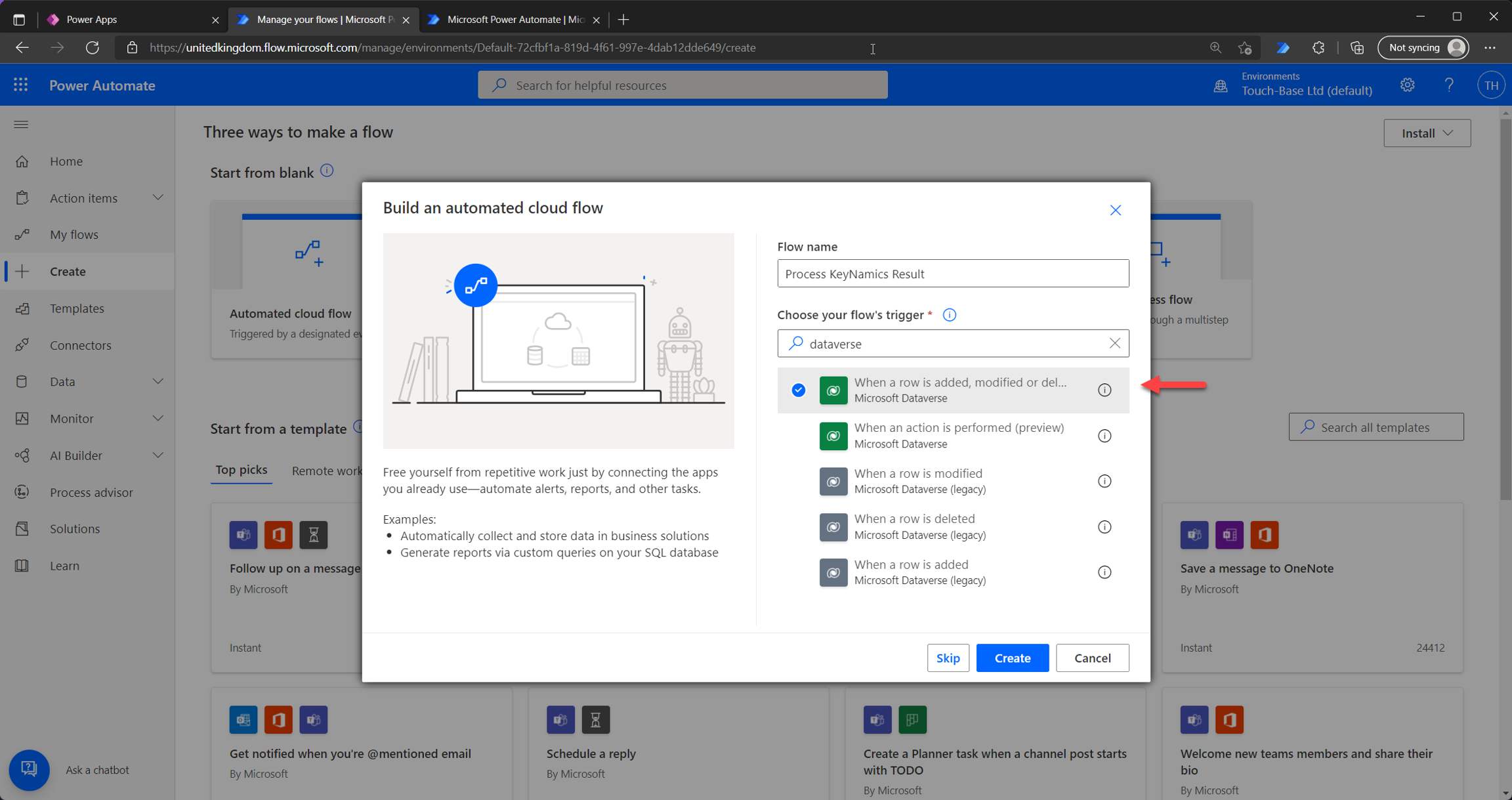Open the Ask a chatbot icon
1512x800 pixels.
[29, 769]
